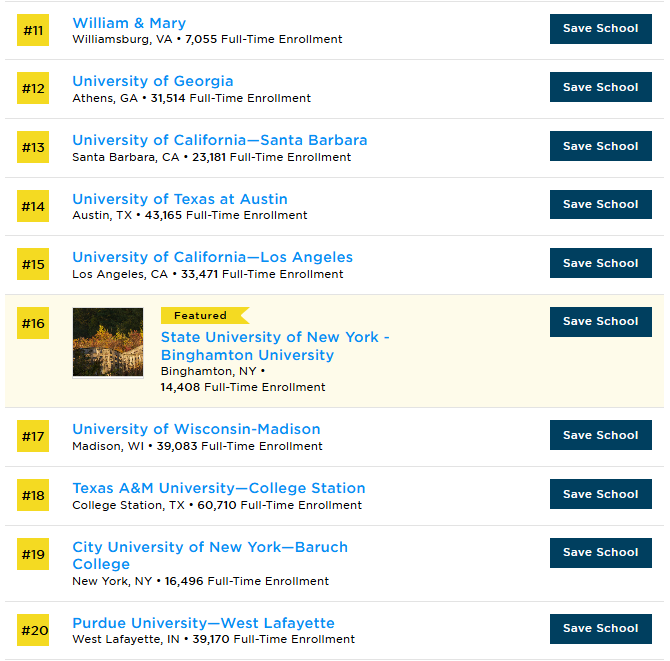
Task: Click the #16 rank badge
Action: click(33, 323)
